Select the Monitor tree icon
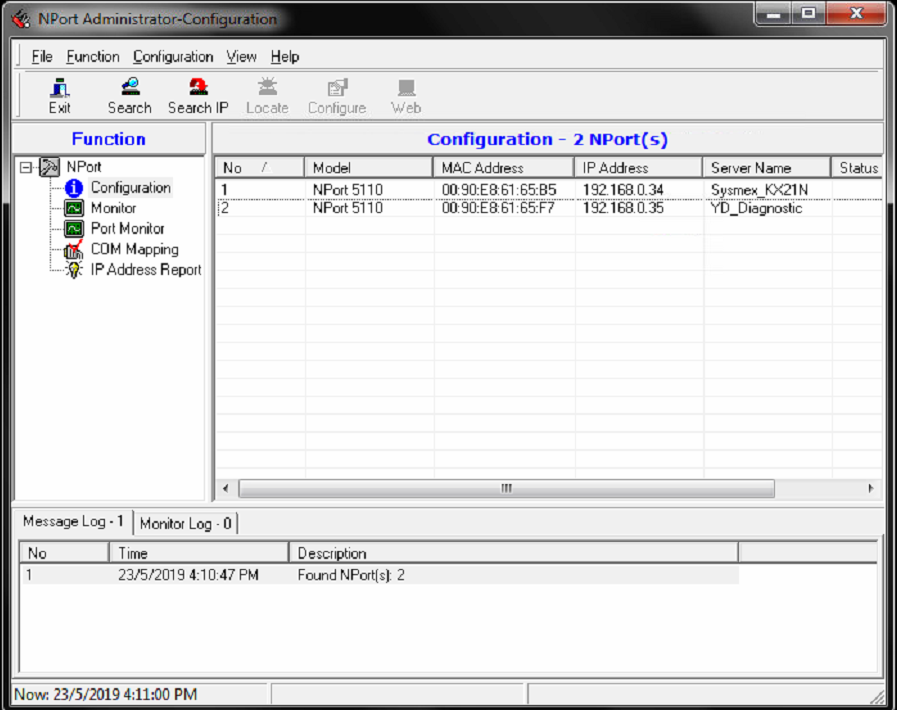897x710 pixels. 74,208
